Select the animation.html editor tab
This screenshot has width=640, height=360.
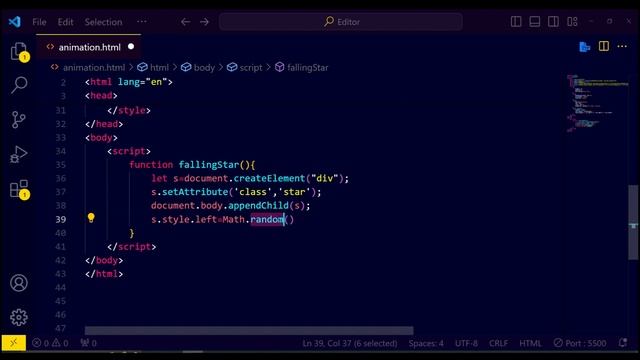click(89, 47)
